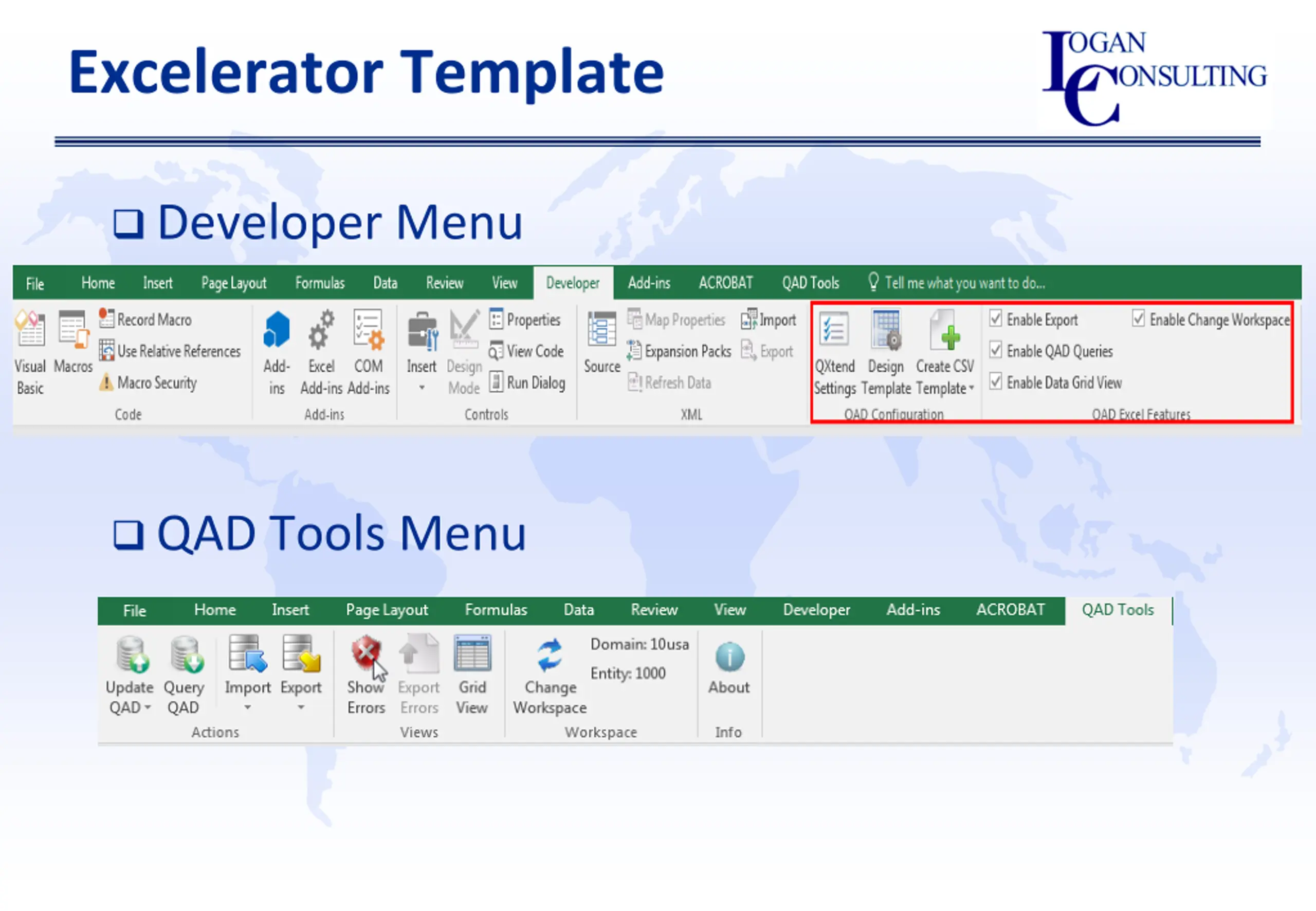Click Refresh Data in XML group

pos(669,382)
